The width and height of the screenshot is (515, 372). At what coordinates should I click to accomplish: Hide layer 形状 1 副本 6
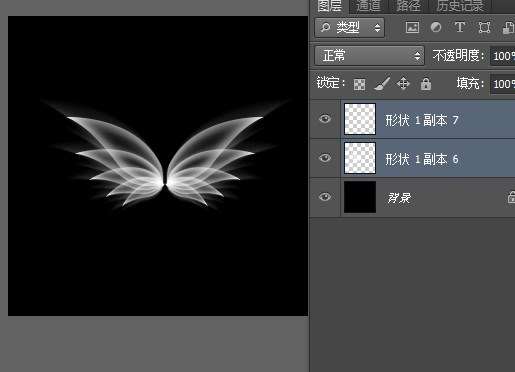[x=325, y=158]
